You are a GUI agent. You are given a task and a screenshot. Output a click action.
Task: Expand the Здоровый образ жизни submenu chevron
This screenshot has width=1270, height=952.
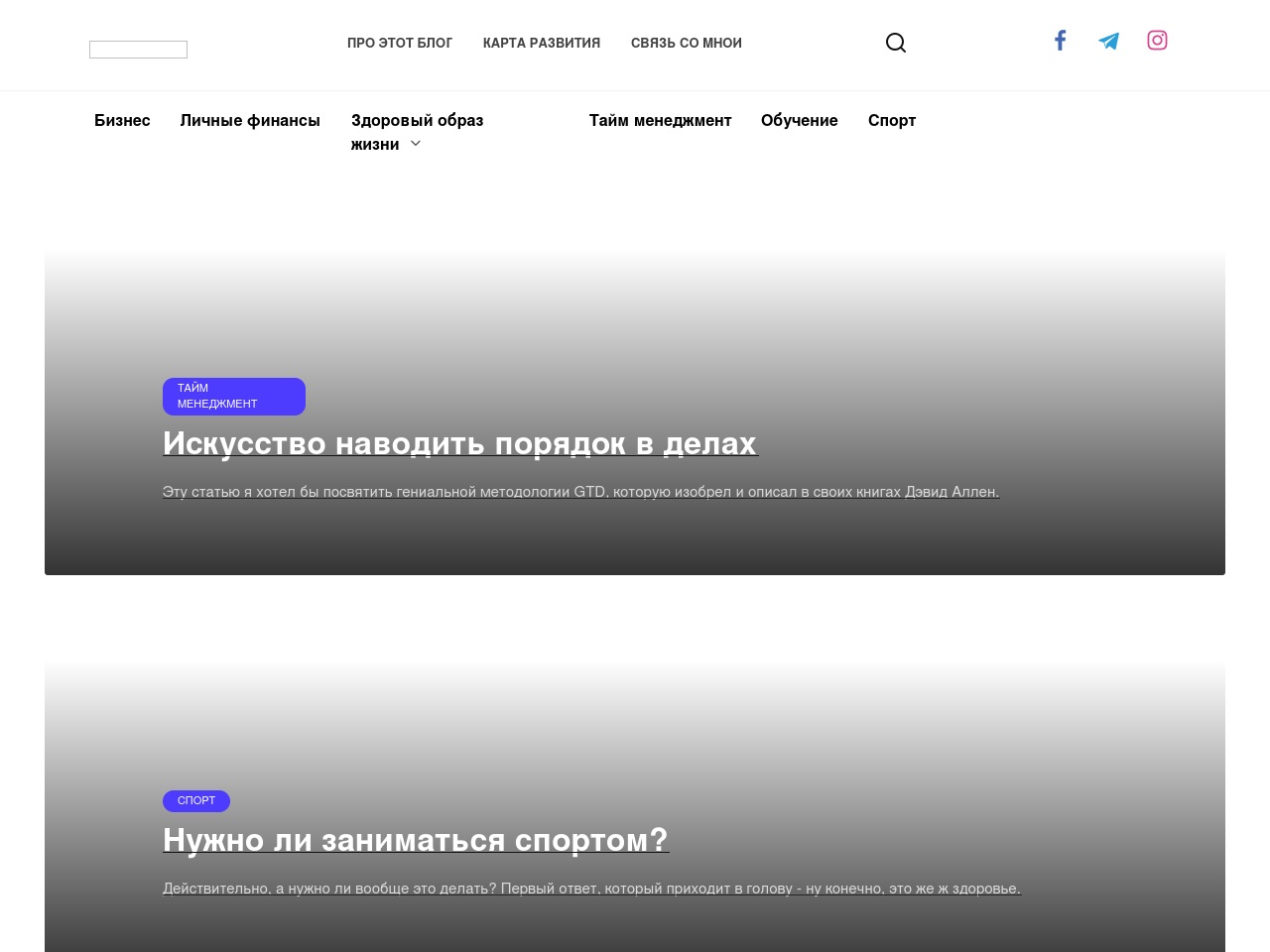[x=416, y=144]
